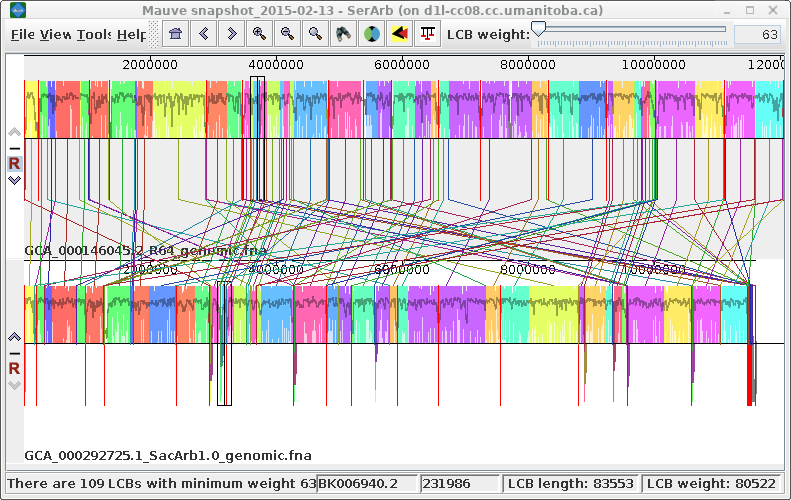Open the Help menu
Screen dimensions: 791x500
coord(131,34)
